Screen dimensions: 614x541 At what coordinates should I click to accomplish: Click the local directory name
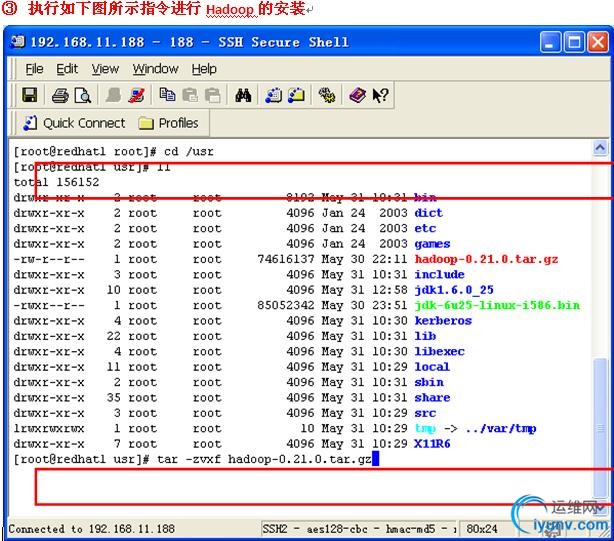[x=432, y=367]
